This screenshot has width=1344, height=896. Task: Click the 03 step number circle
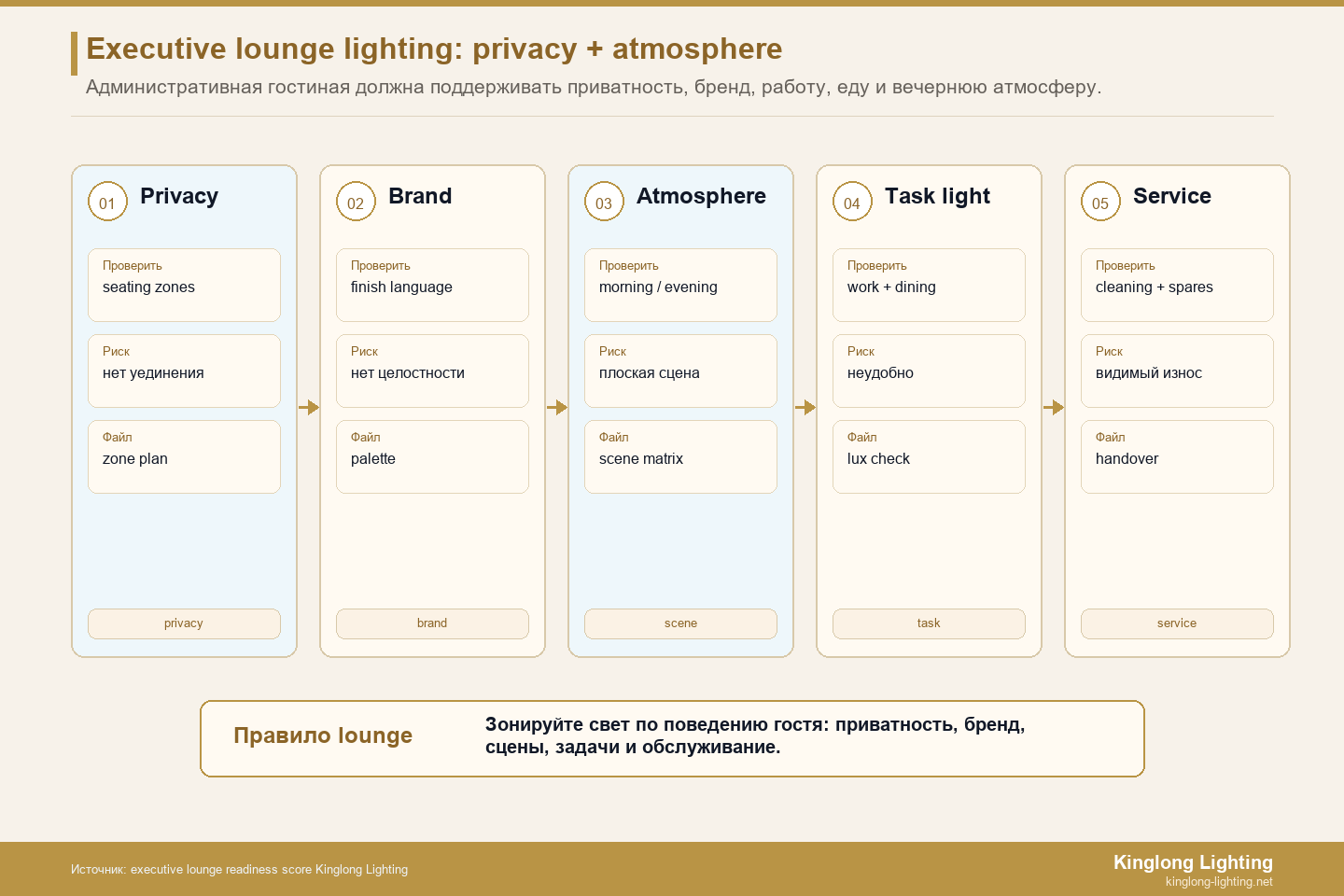tap(604, 202)
